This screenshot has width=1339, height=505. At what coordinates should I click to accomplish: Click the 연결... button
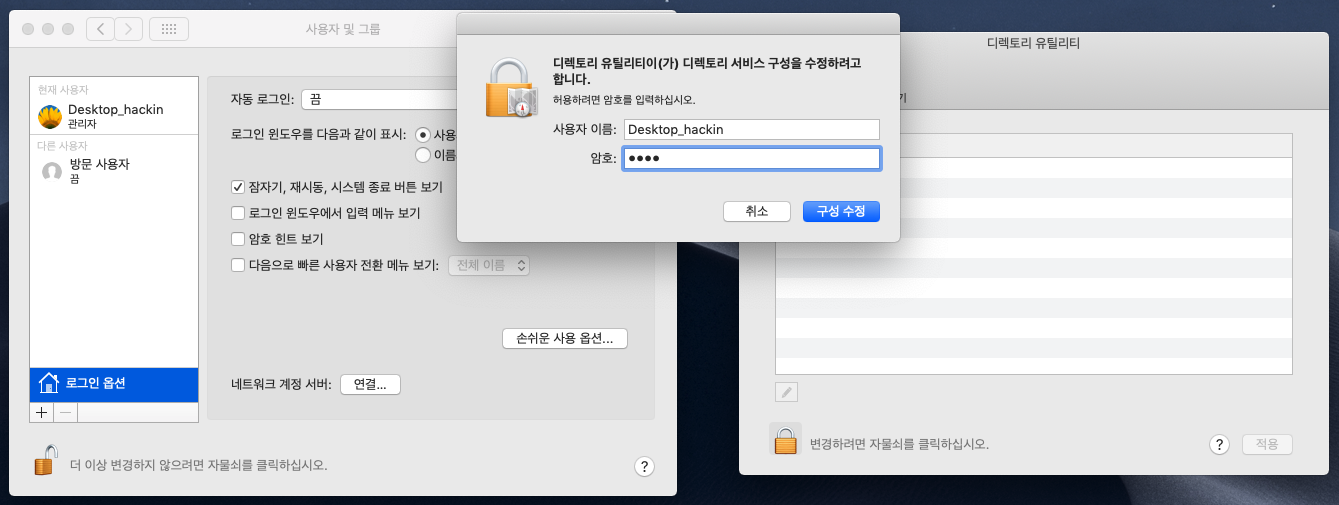point(371,385)
